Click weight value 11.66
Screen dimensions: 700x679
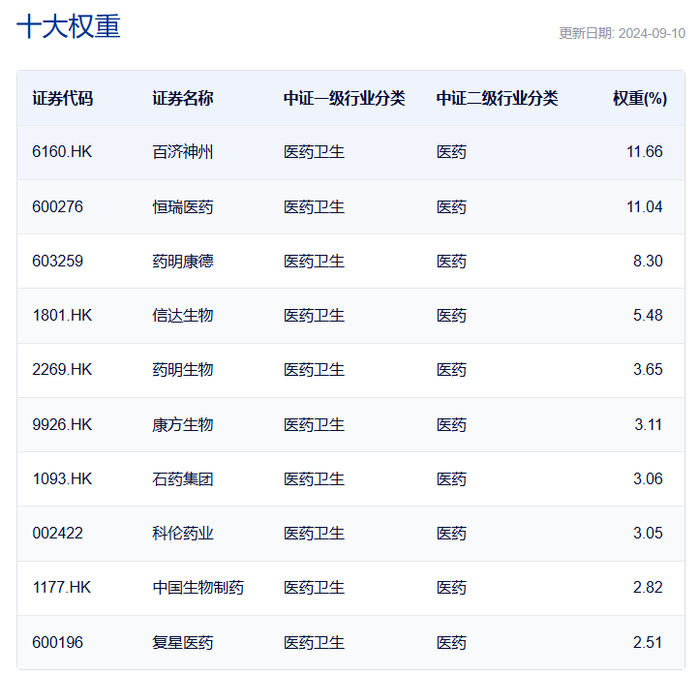(x=644, y=152)
